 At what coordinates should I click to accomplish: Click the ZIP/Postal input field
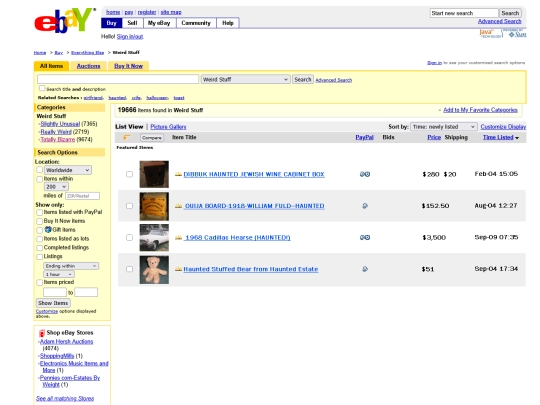click(83, 196)
